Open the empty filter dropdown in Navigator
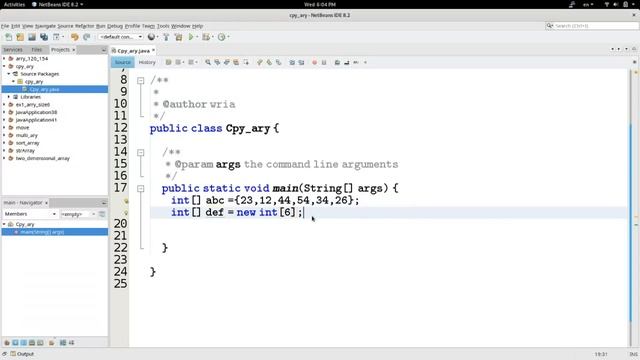The image size is (640, 360). point(78,214)
